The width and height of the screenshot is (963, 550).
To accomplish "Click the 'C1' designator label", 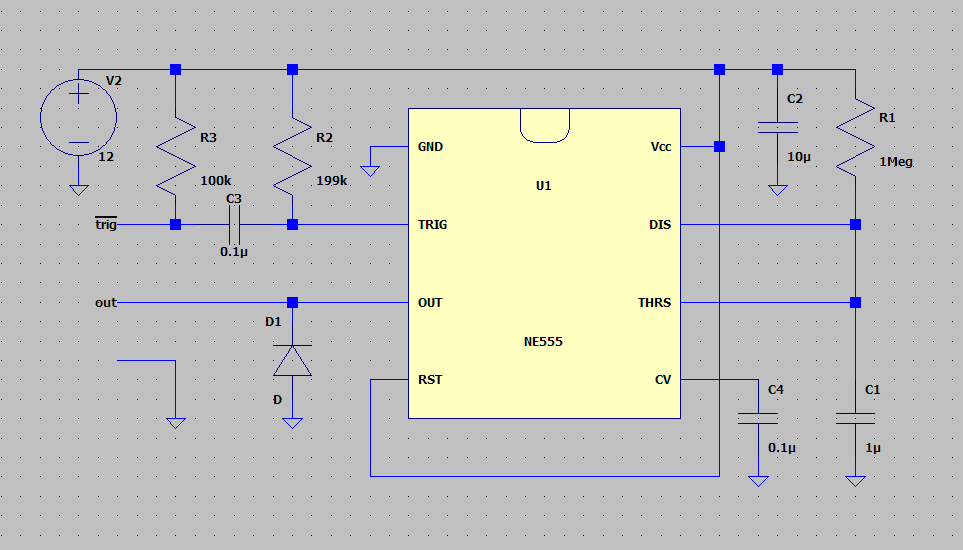I will pyautogui.click(x=873, y=390).
